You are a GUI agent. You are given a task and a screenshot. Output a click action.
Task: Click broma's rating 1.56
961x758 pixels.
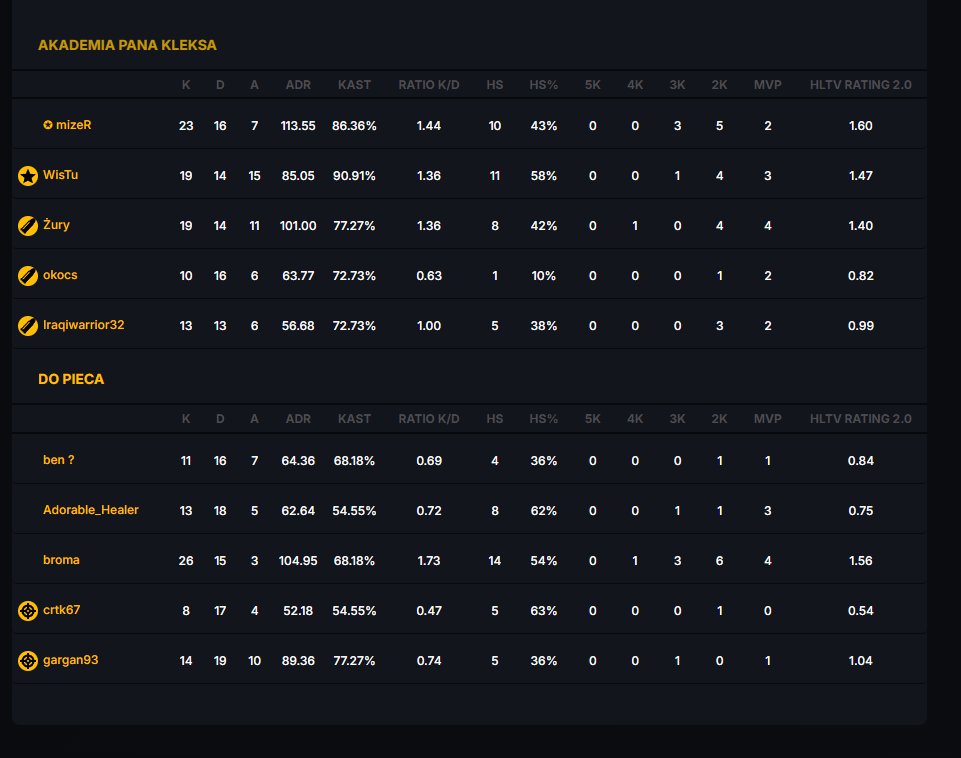tap(860, 561)
